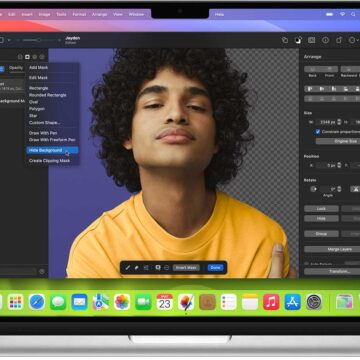Click the rotation angle stepper arrows
The width and height of the screenshot is (360, 360).
339,189
